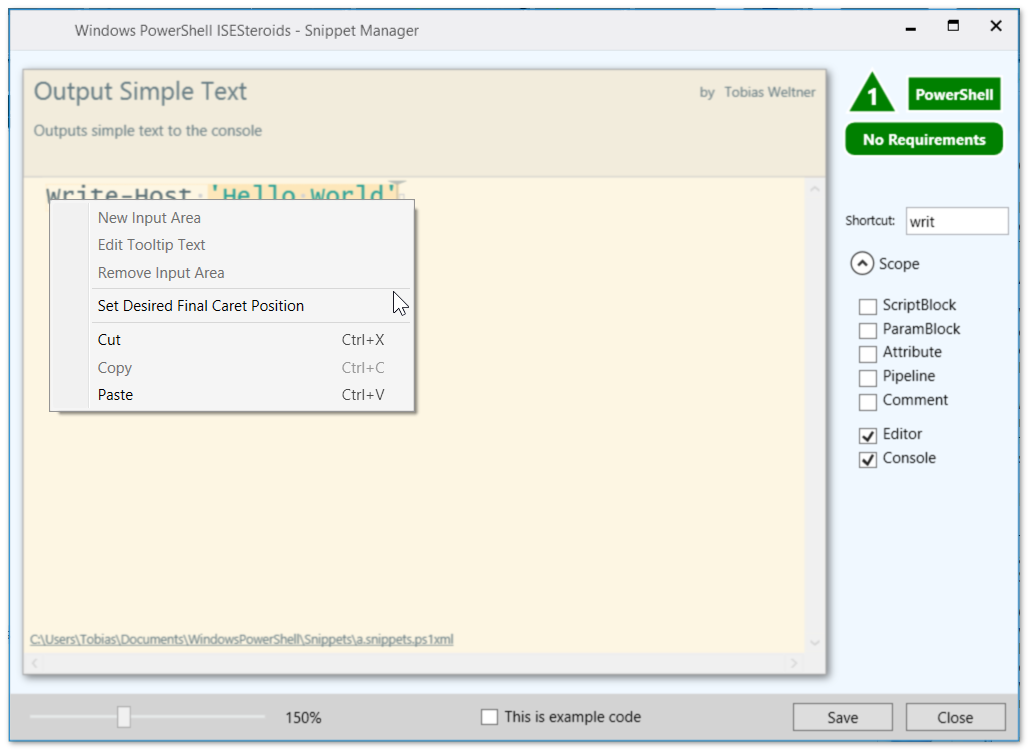Tick the Attribute scope checkbox
Screen dimensions: 1028x750
pyautogui.click(x=868, y=353)
